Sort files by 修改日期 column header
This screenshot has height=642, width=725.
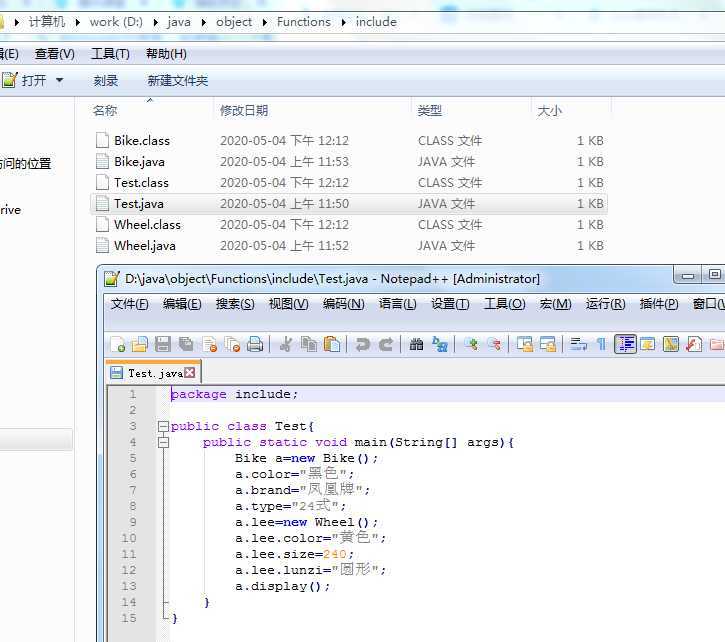click(244, 111)
